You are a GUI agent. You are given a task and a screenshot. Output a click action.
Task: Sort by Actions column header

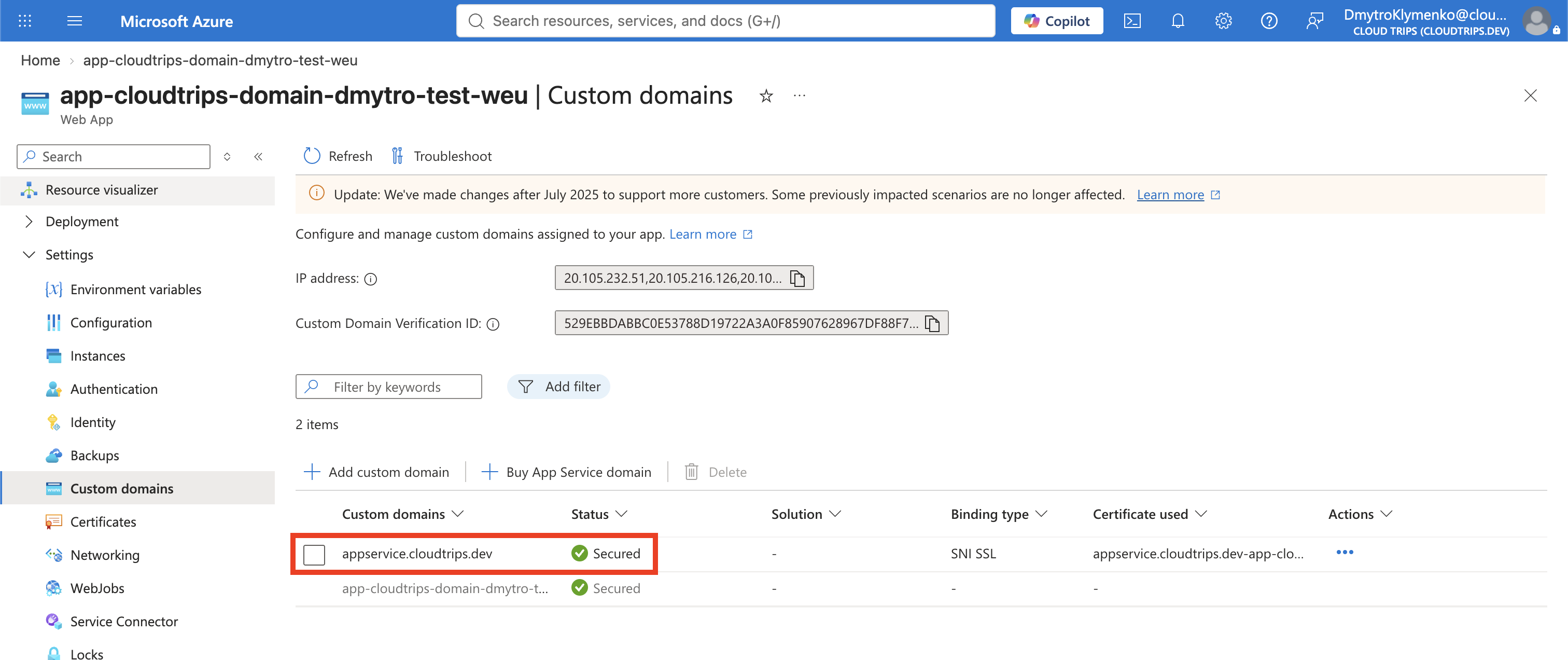[1361, 515]
